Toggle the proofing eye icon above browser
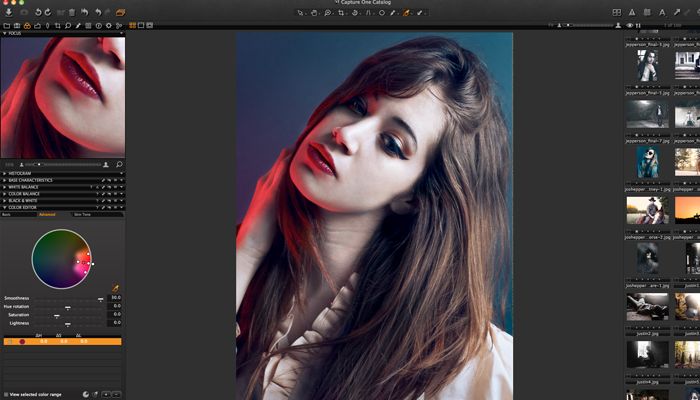 [x=629, y=25]
